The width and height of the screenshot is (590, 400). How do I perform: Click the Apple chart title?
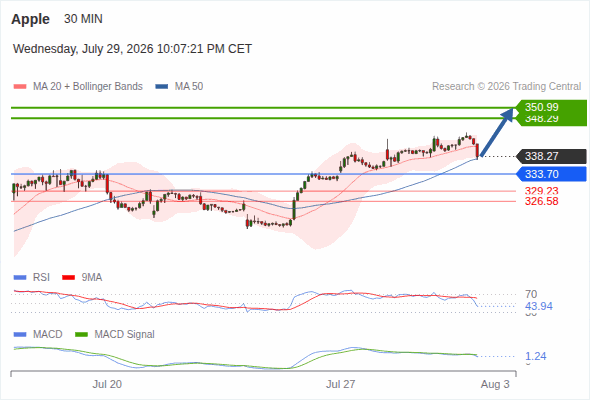point(30,19)
